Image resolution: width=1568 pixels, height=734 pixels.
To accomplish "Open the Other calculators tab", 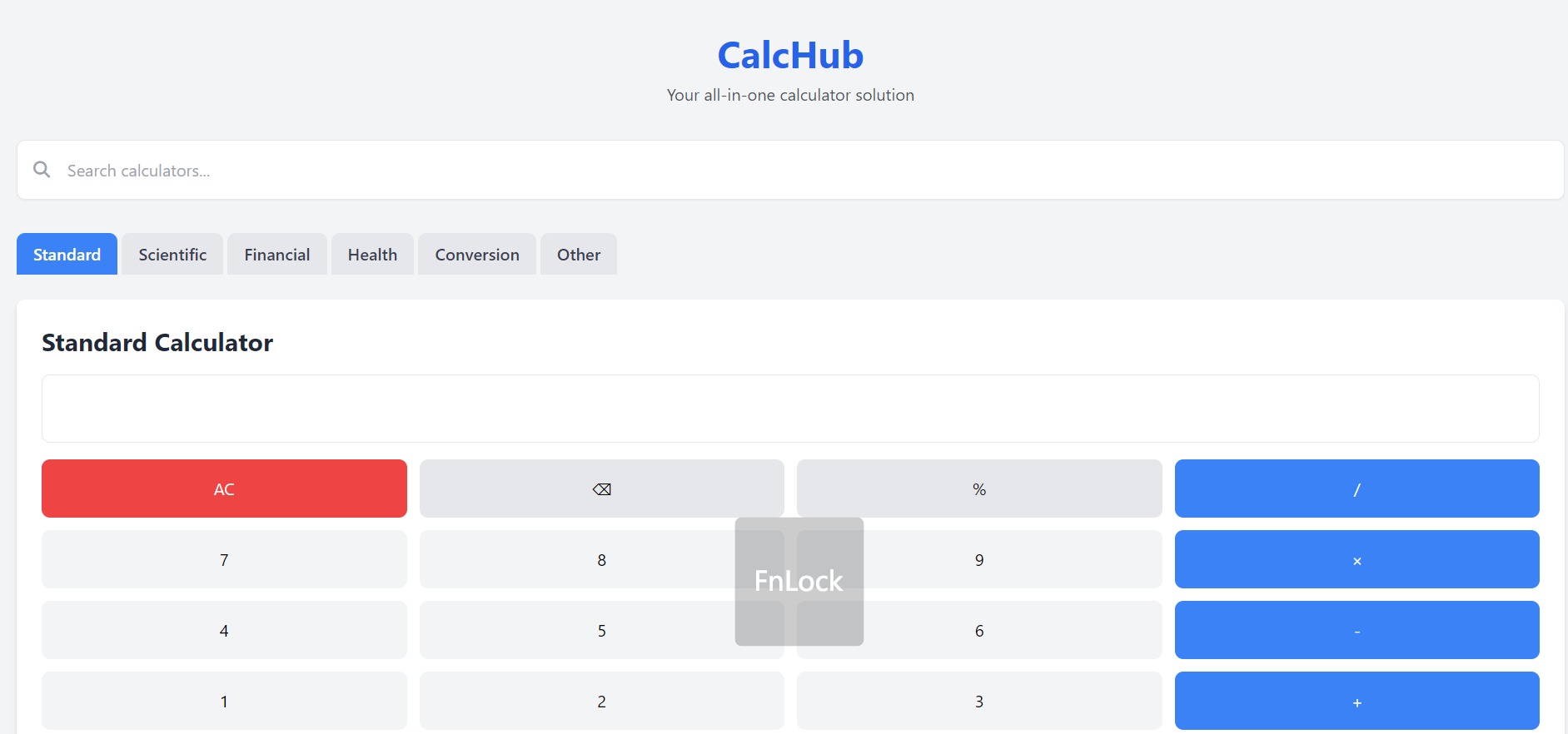I will [578, 255].
